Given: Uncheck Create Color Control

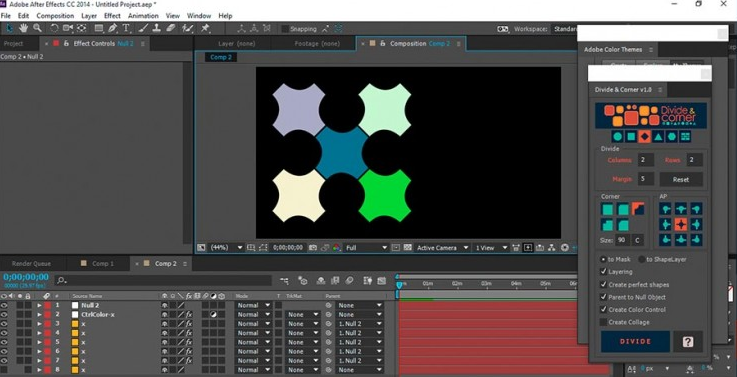Looking at the screenshot, I should (x=604, y=309).
